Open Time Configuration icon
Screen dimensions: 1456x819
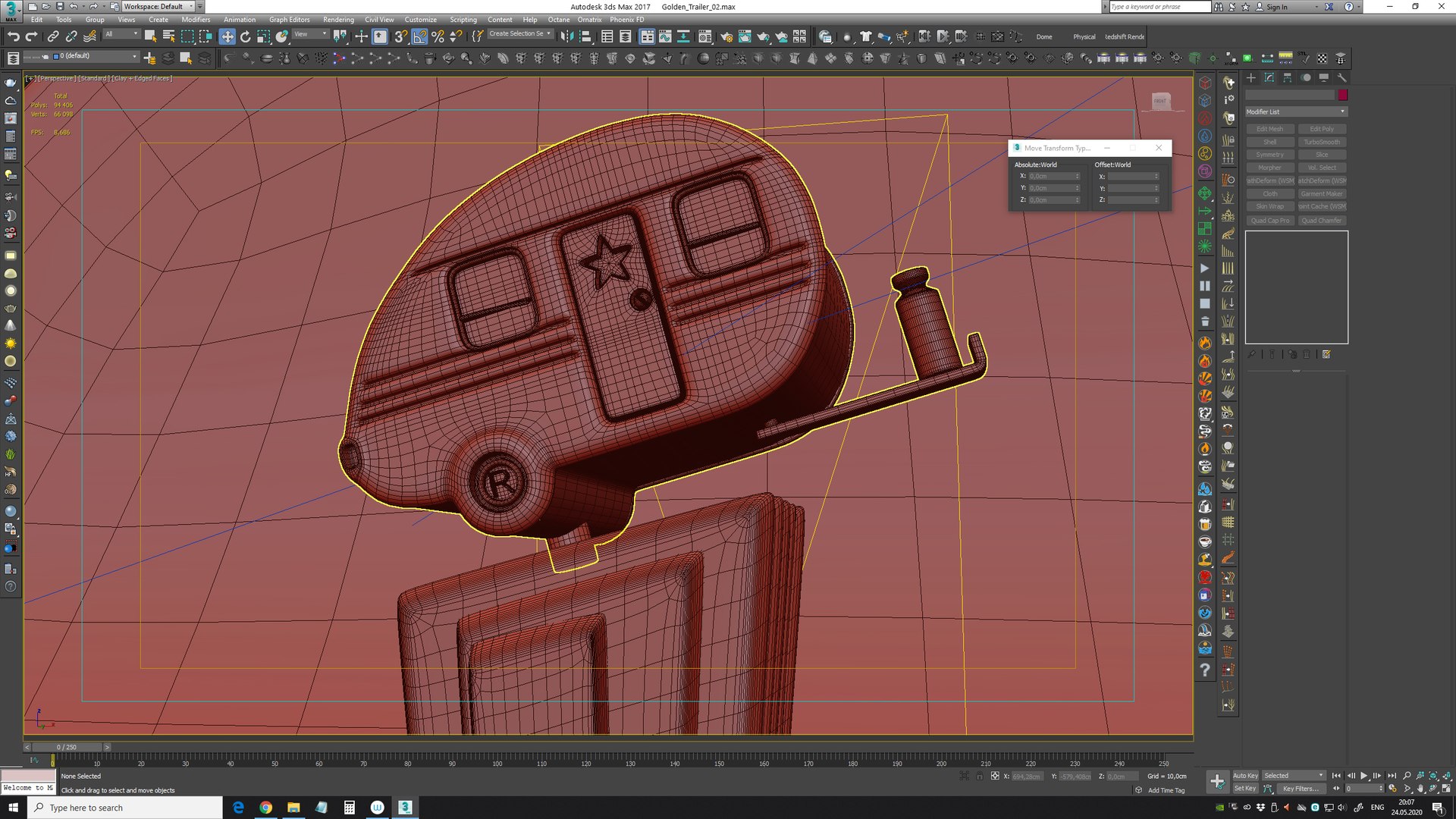[1392, 789]
